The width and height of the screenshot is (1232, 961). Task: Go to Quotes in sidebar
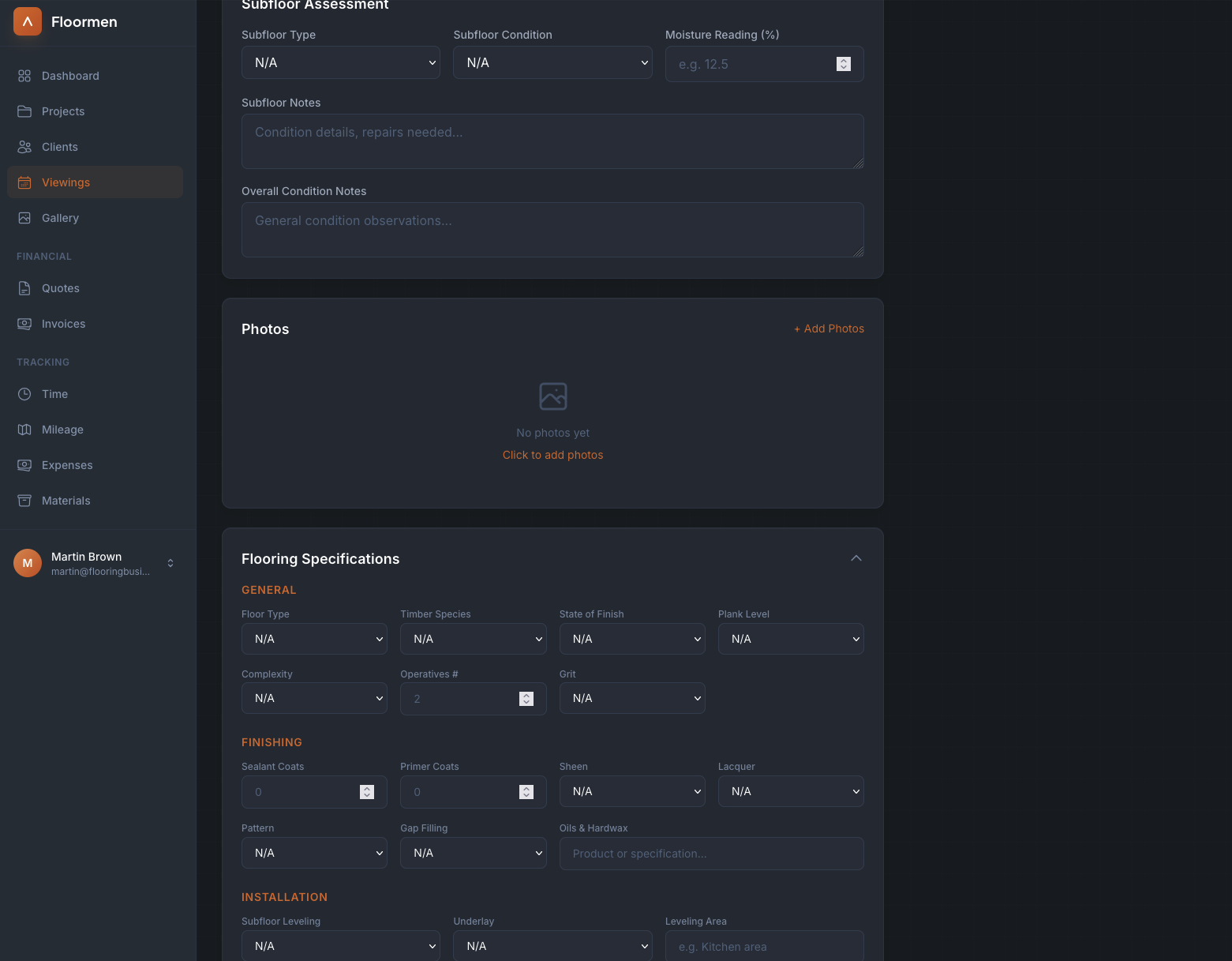pos(60,288)
